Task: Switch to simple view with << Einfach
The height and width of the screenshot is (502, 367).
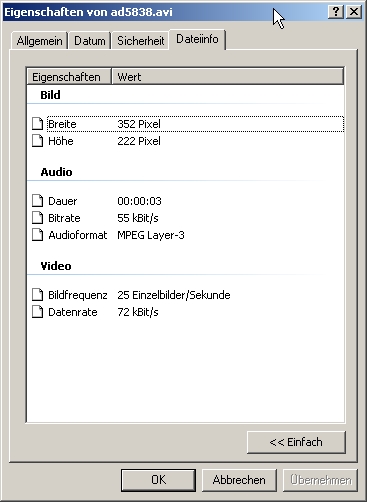Action: coord(296,442)
